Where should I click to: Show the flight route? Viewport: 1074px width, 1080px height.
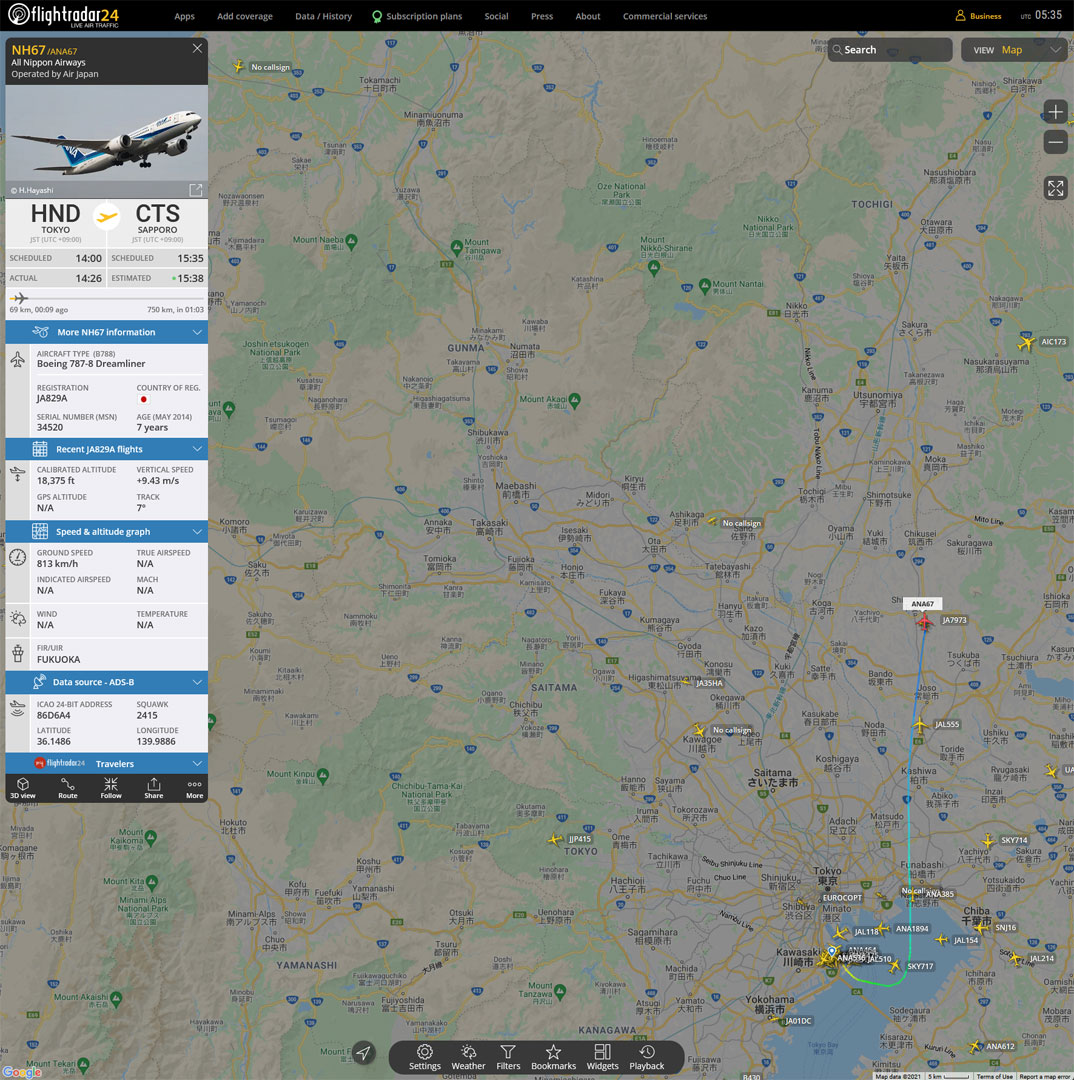pos(67,788)
